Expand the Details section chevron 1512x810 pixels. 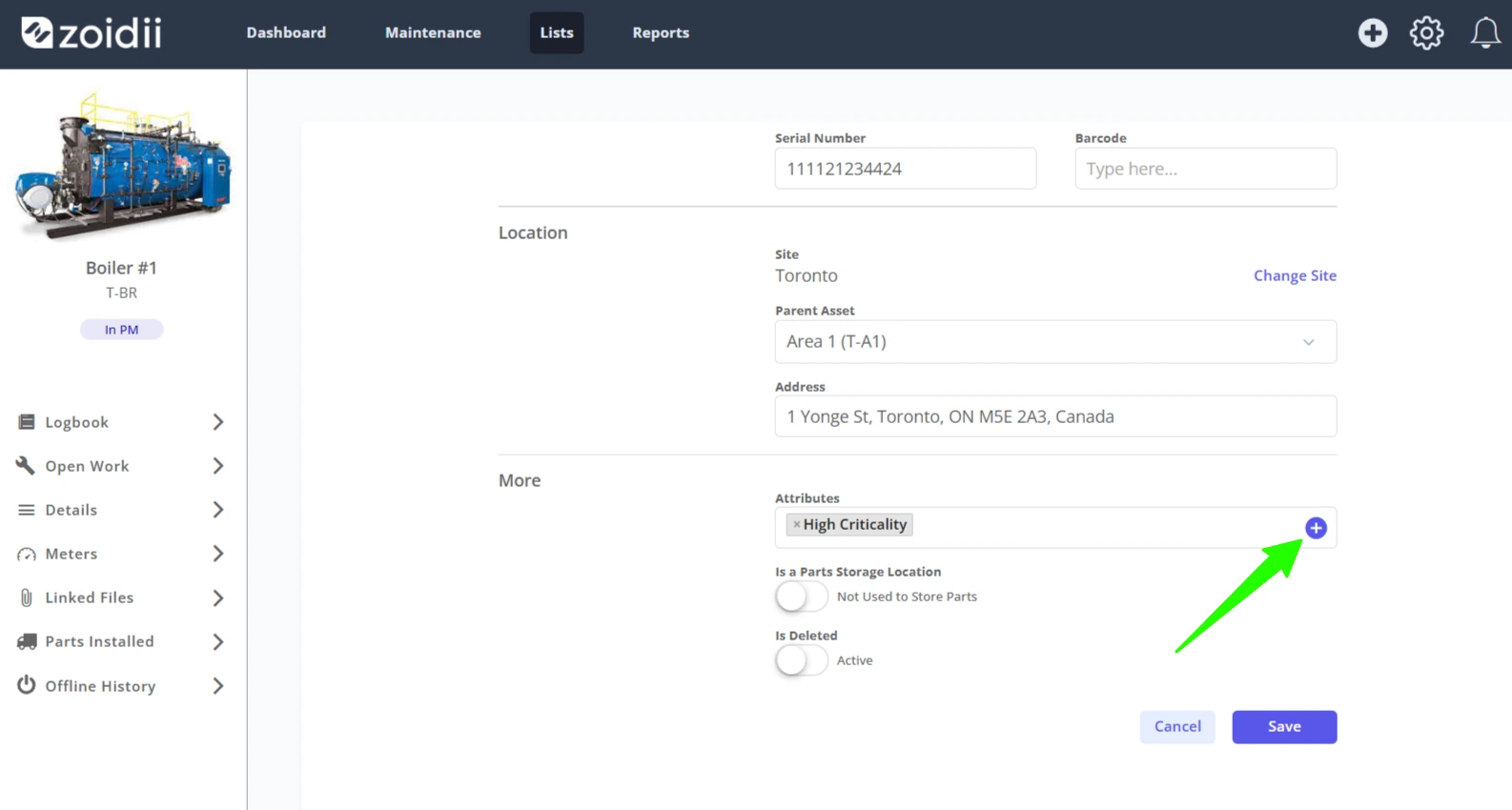218,510
